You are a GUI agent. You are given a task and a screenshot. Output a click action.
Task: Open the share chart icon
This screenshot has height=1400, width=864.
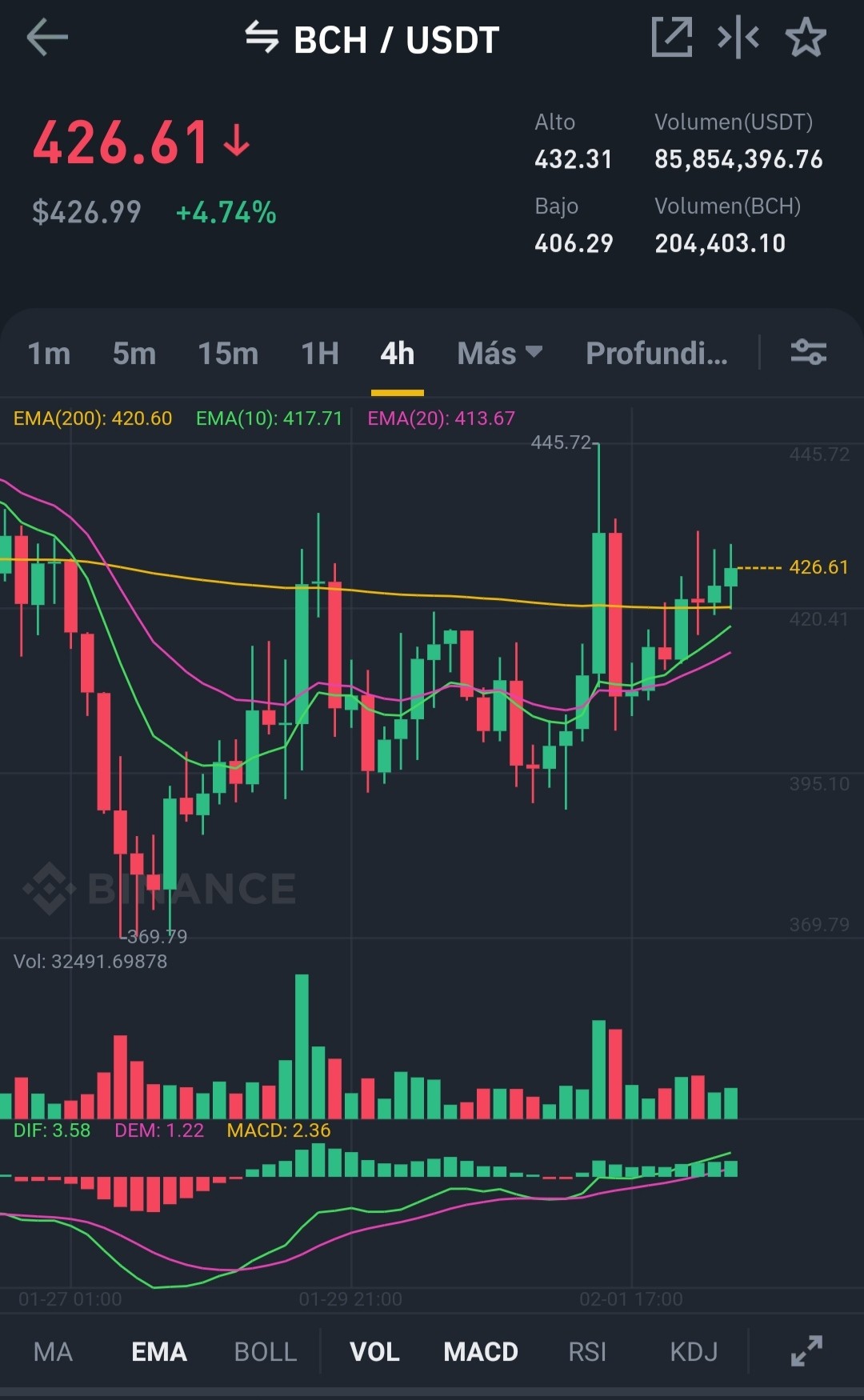click(672, 38)
